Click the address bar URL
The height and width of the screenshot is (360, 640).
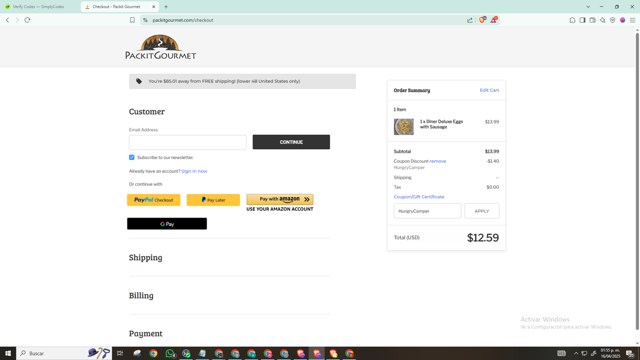(183, 20)
